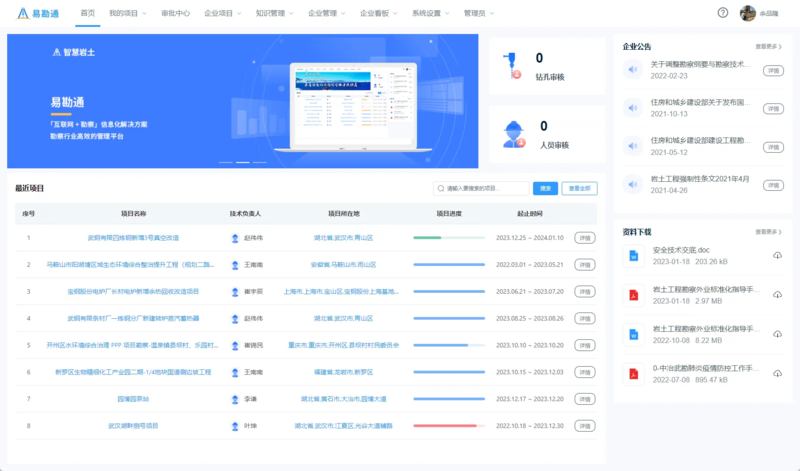Select the third banner carousel indicator
Image resolution: width=800 pixels, height=471 pixels.
[x=260, y=162]
